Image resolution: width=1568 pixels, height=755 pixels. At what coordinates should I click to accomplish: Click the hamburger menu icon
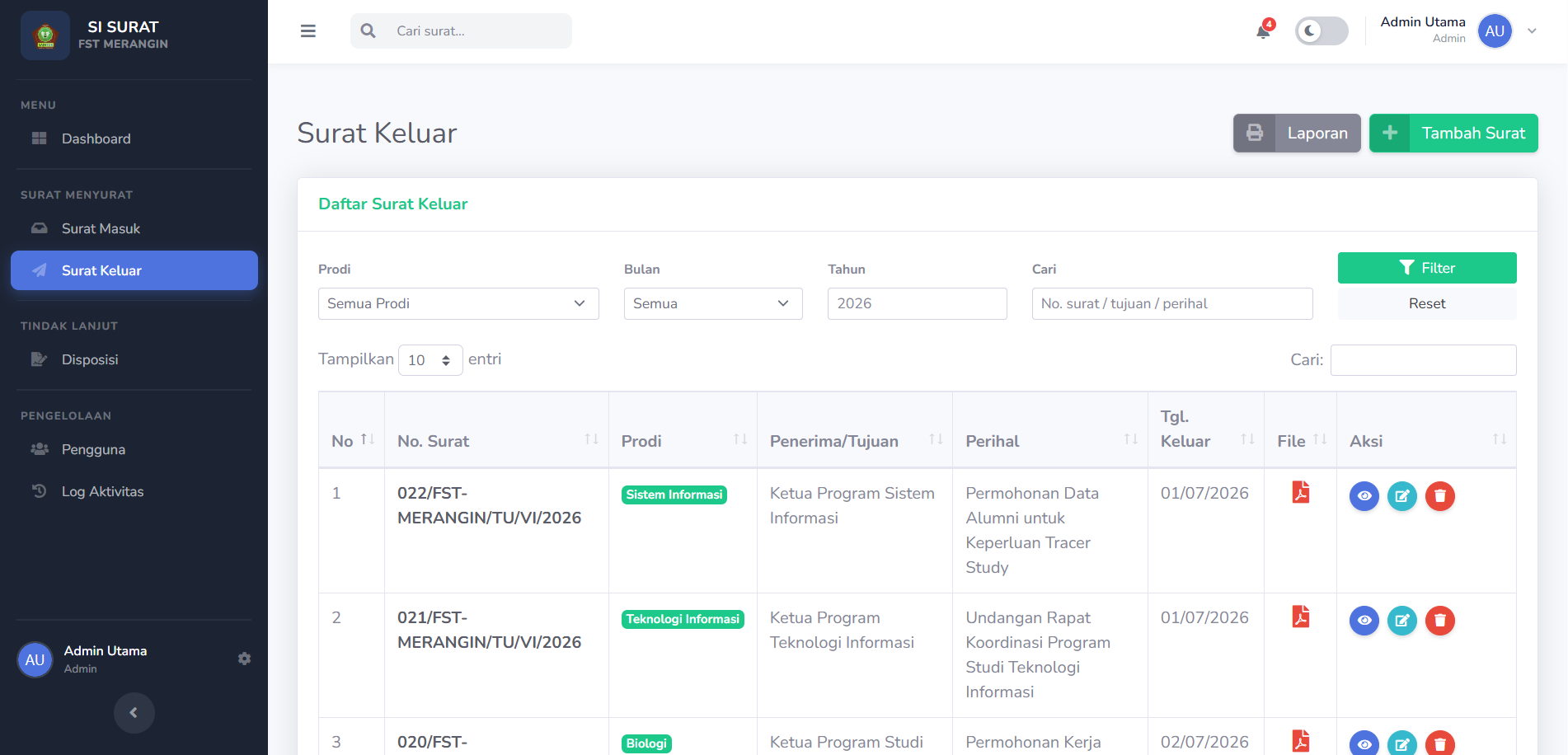pyautogui.click(x=308, y=31)
